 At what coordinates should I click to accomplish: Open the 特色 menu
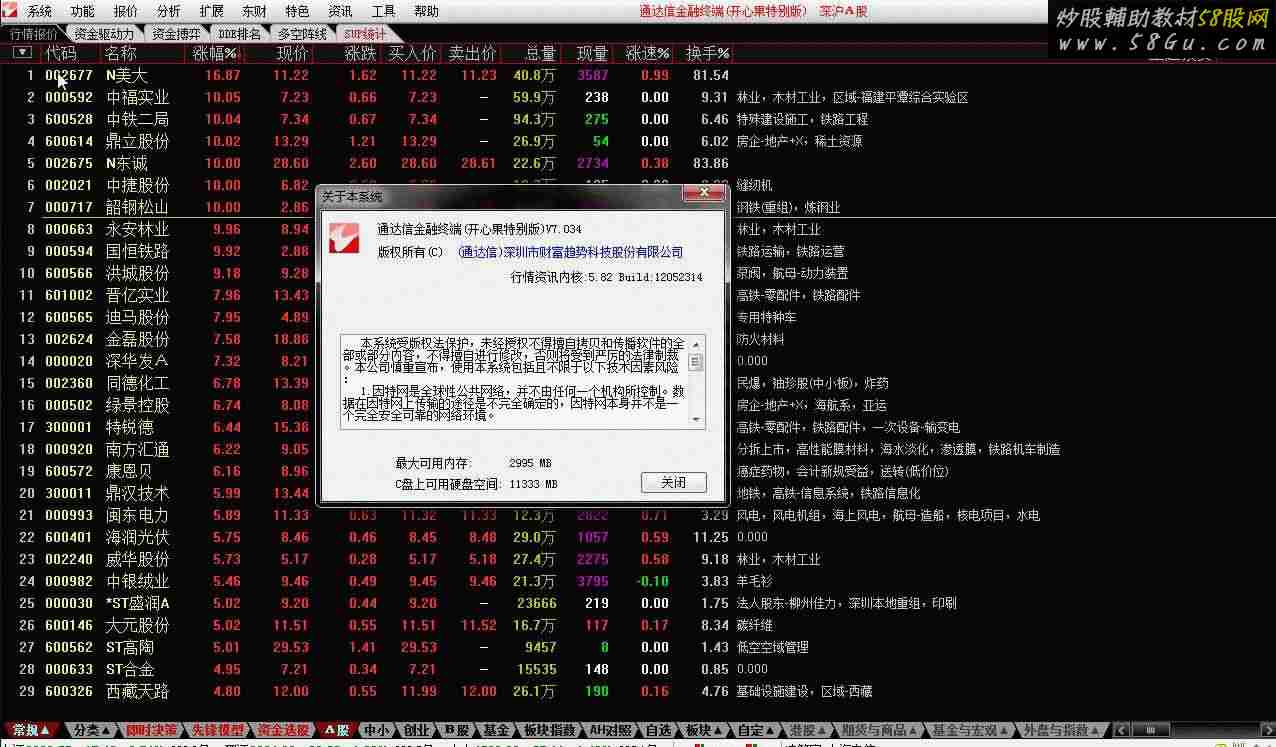(297, 11)
